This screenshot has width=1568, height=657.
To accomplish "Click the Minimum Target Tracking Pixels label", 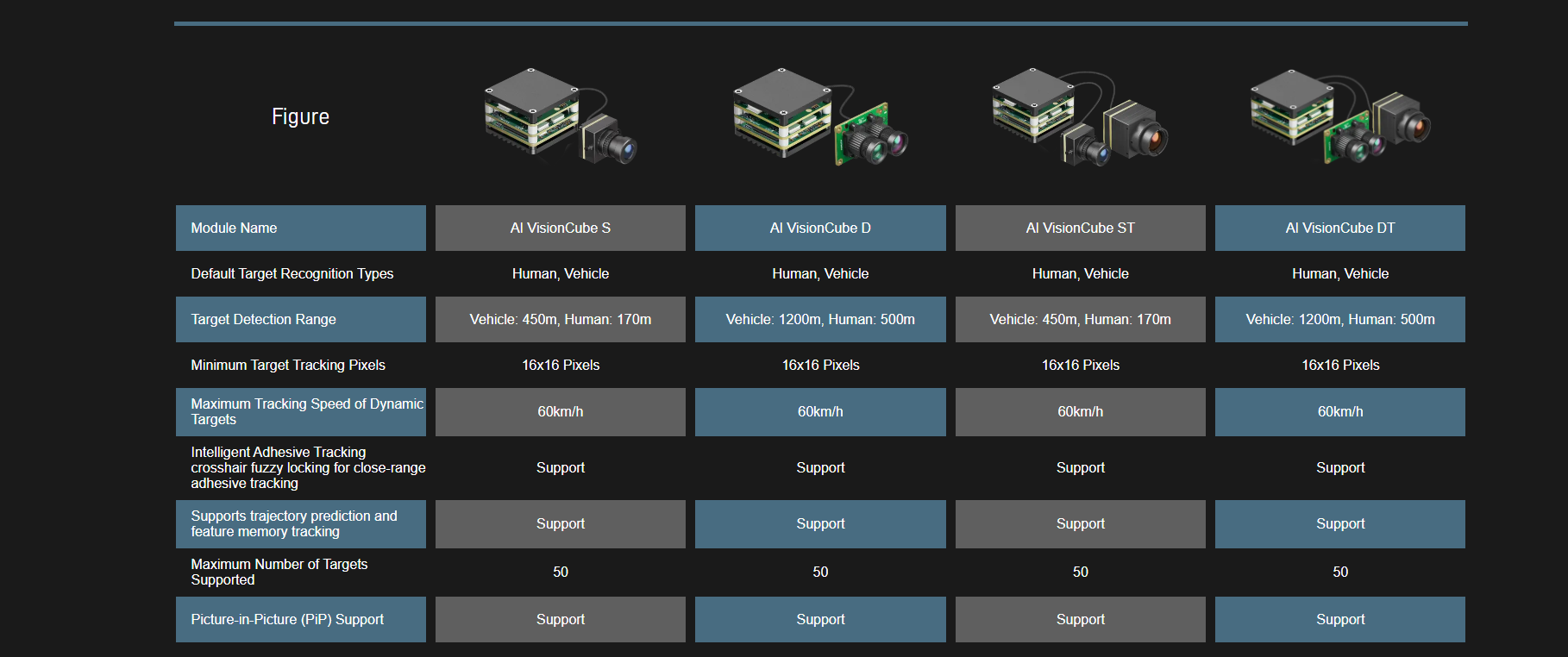I will coord(288,365).
